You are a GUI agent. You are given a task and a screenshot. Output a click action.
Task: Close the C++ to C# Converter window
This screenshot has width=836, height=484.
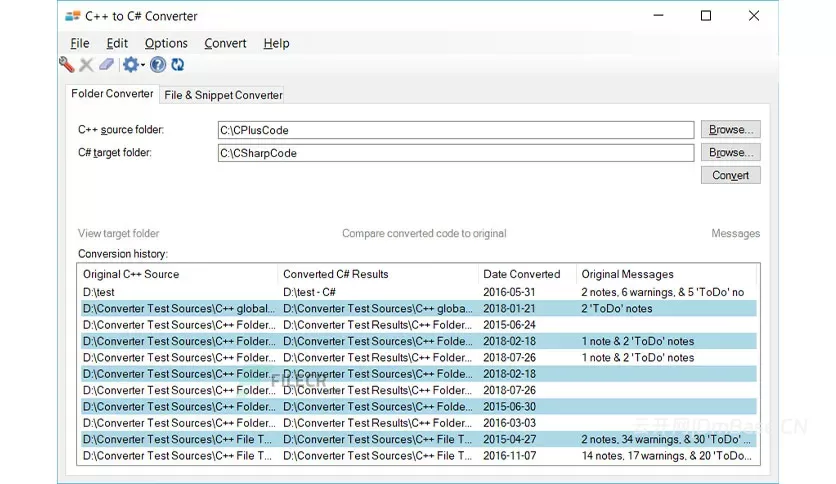pos(753,15)
